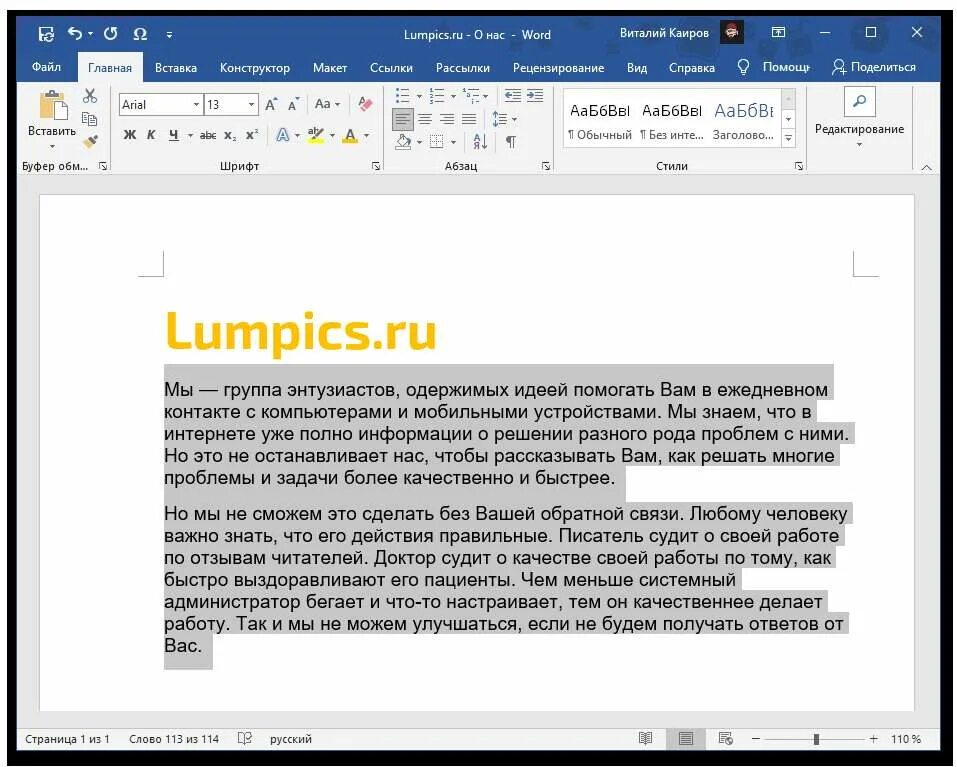This screenshot has height=767, width=957.
Task: Click the Save icon in quick access toolbar
Action: point(46,34)
